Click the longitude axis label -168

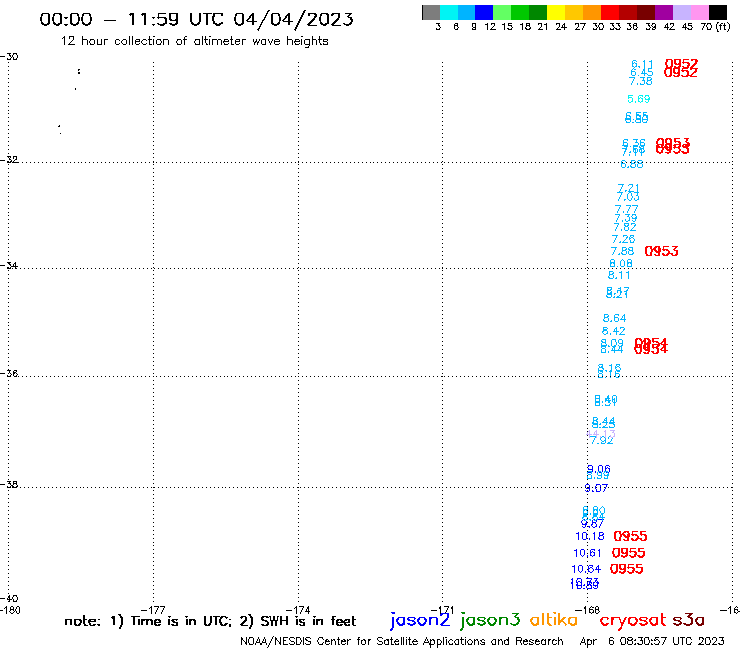pos(588,610)
